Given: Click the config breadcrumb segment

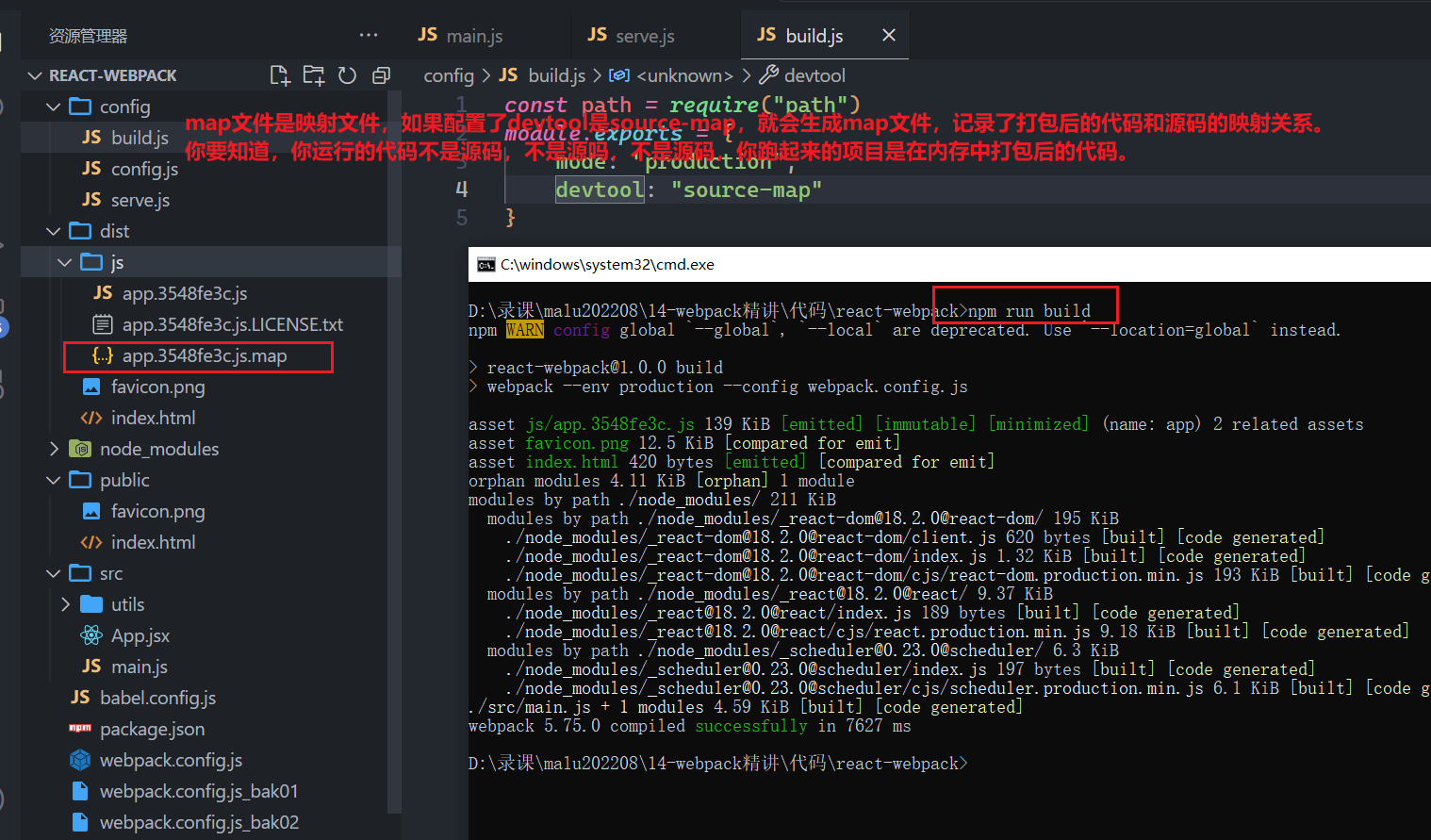Looking at the screenshot, I should 449,75.
